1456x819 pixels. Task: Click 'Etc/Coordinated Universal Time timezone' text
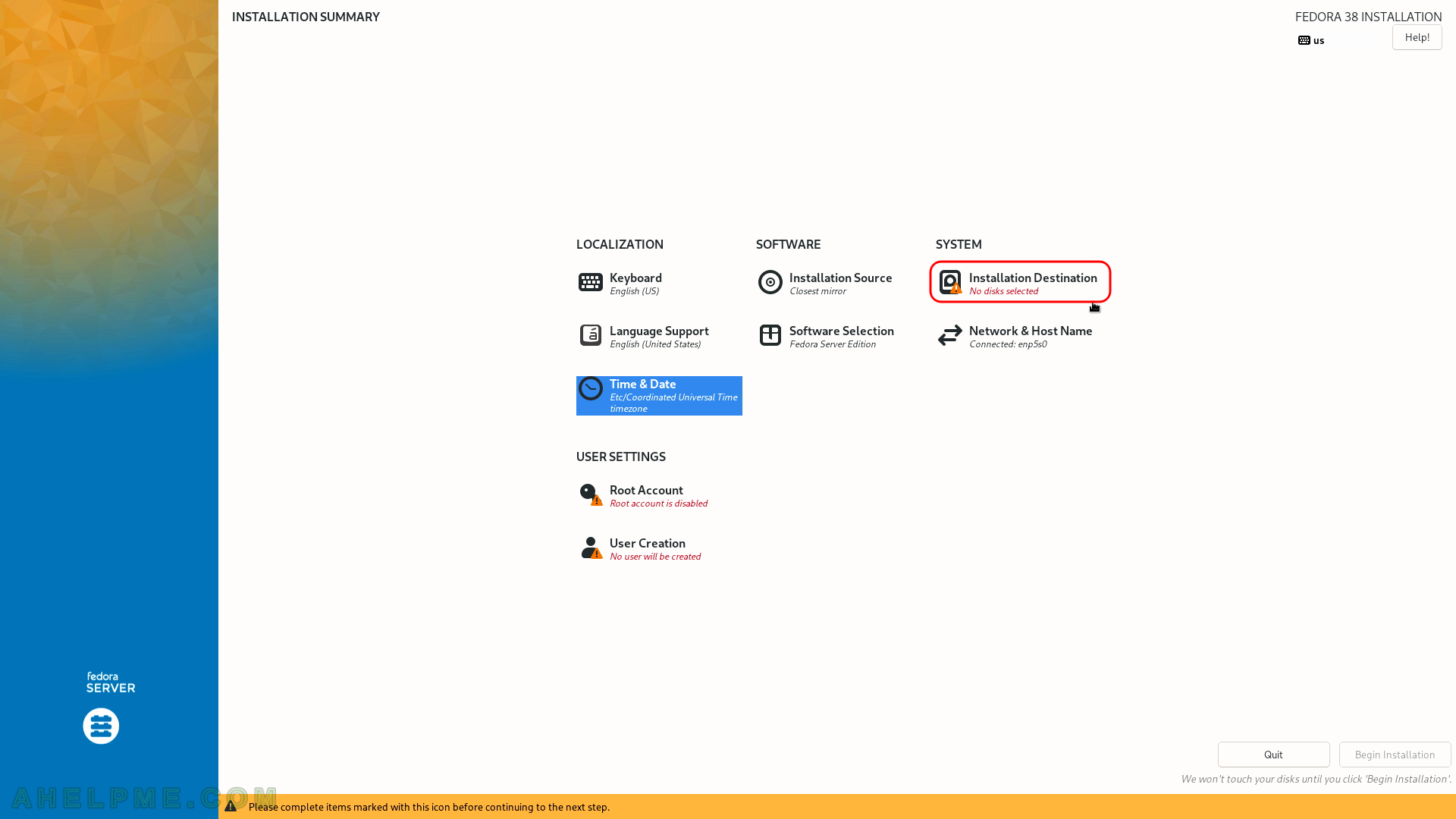(673, 403)
